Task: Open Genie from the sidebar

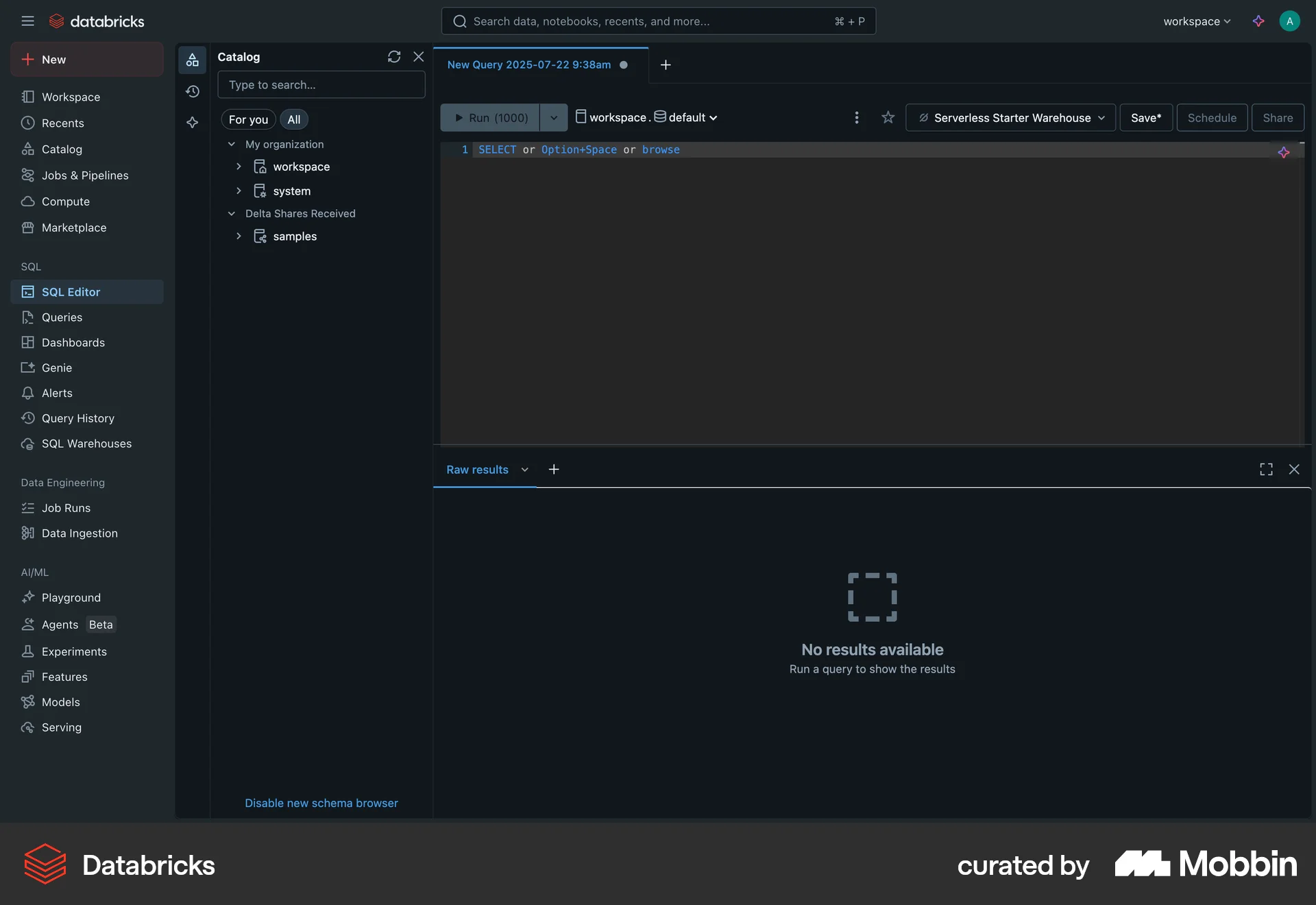Action: coord(56,367)
